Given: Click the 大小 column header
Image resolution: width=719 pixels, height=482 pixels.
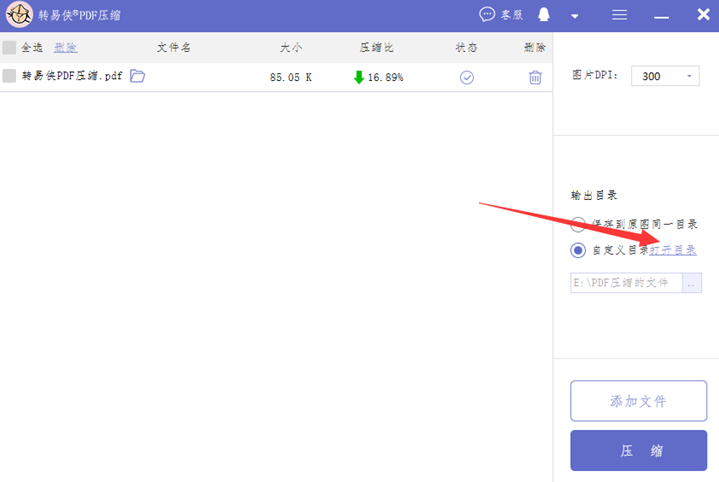Looking at the screenshot, I should click(x=291, y=47).
